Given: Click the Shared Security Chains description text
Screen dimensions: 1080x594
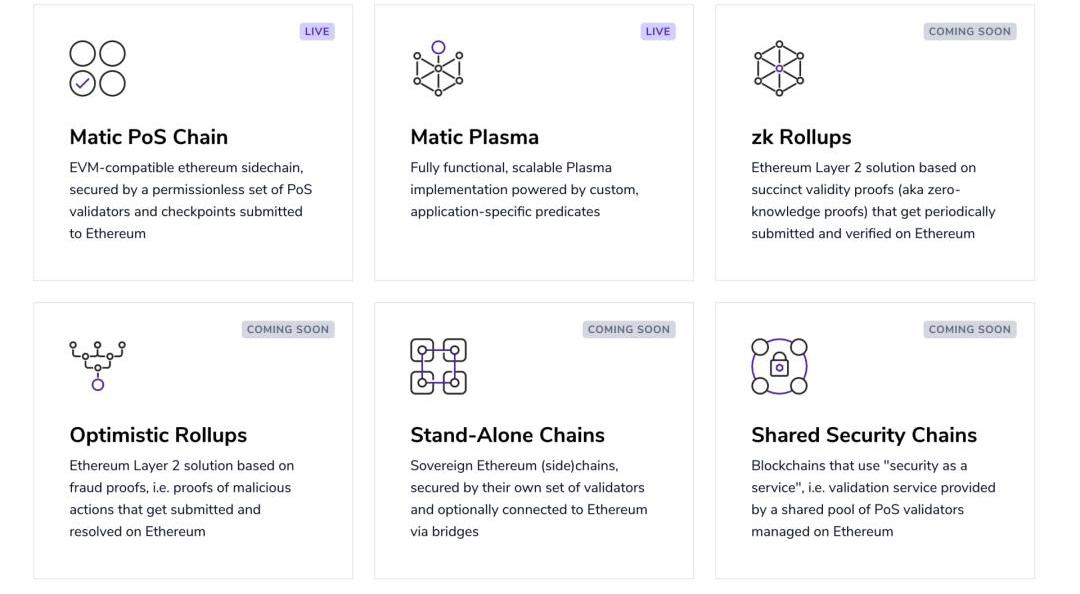Looking at the screenshot, I should pos(872,498).
